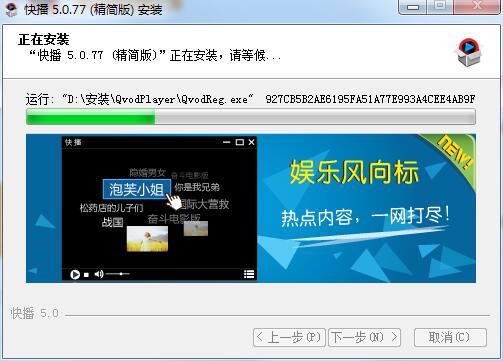This screenshot has width=503, height=361.
Task: Click the preview player's minimize dash icon
Action: tap(227, 142)
